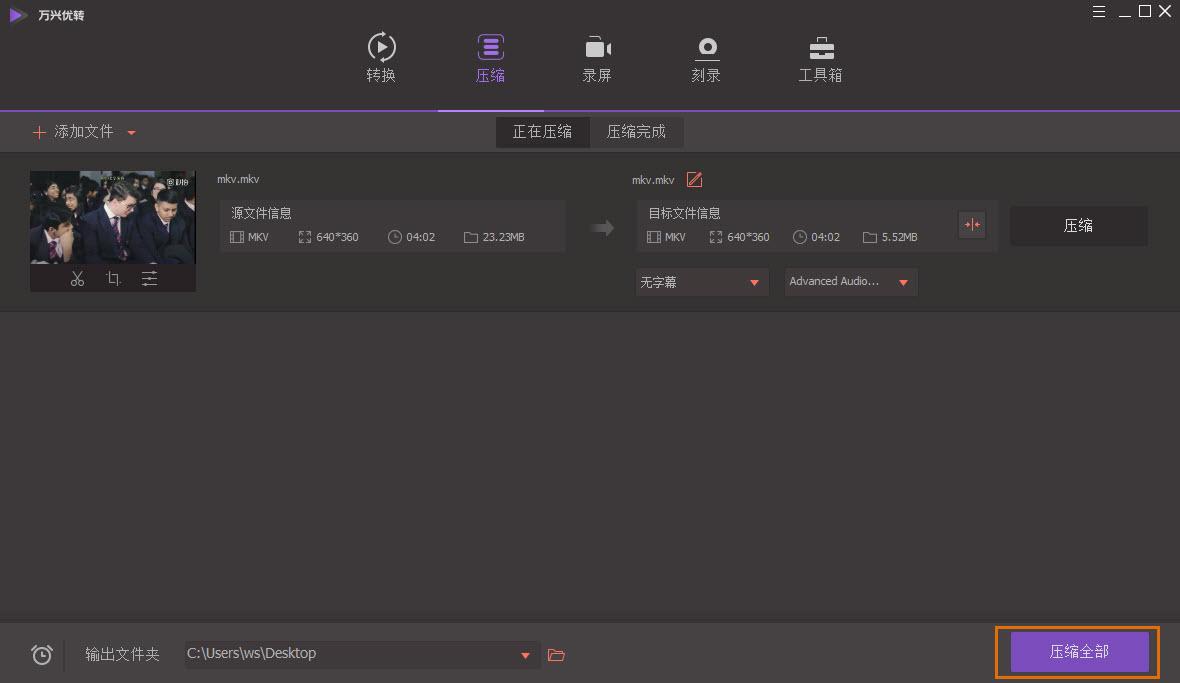The width and height of the screenshot is (1180, 683).
Task: Open the Advanced Audio dropdown
Action: point(850,282)
